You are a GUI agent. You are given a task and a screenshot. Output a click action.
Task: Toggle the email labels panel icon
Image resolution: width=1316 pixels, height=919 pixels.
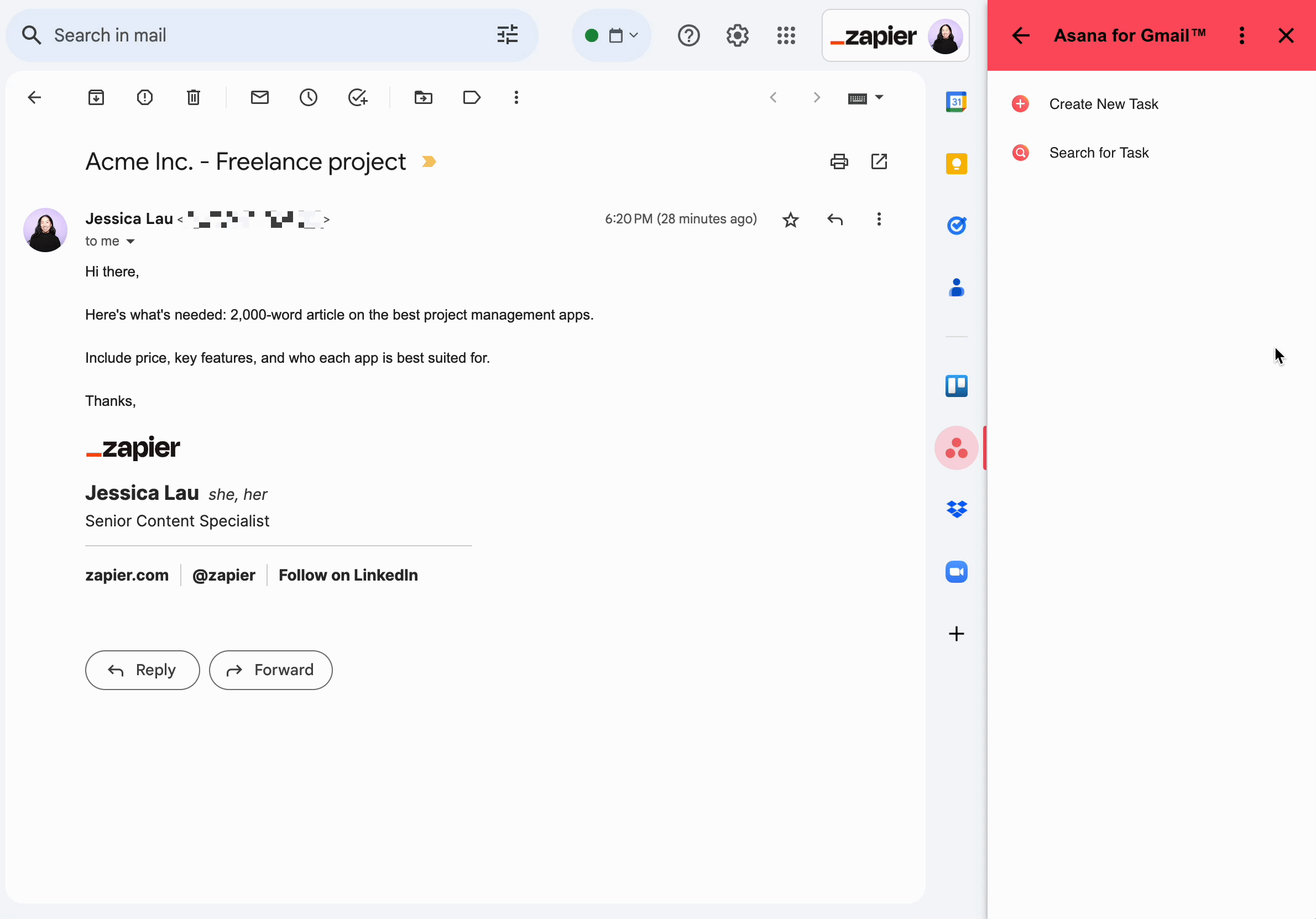[472, 97]
